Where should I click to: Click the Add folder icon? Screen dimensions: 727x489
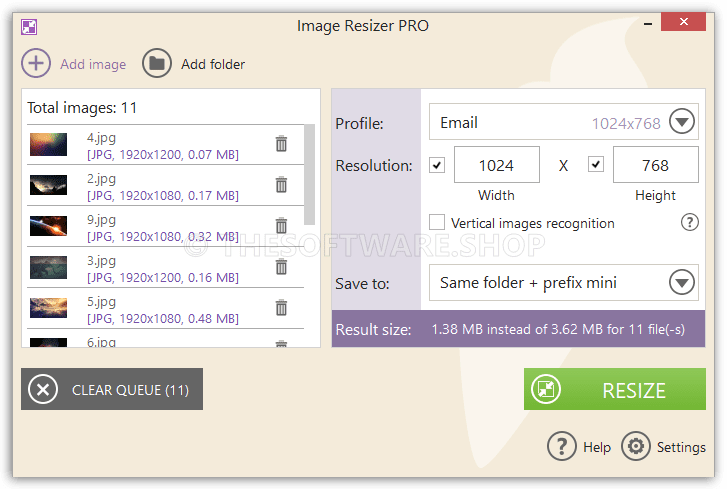click(x=157, y=63)
